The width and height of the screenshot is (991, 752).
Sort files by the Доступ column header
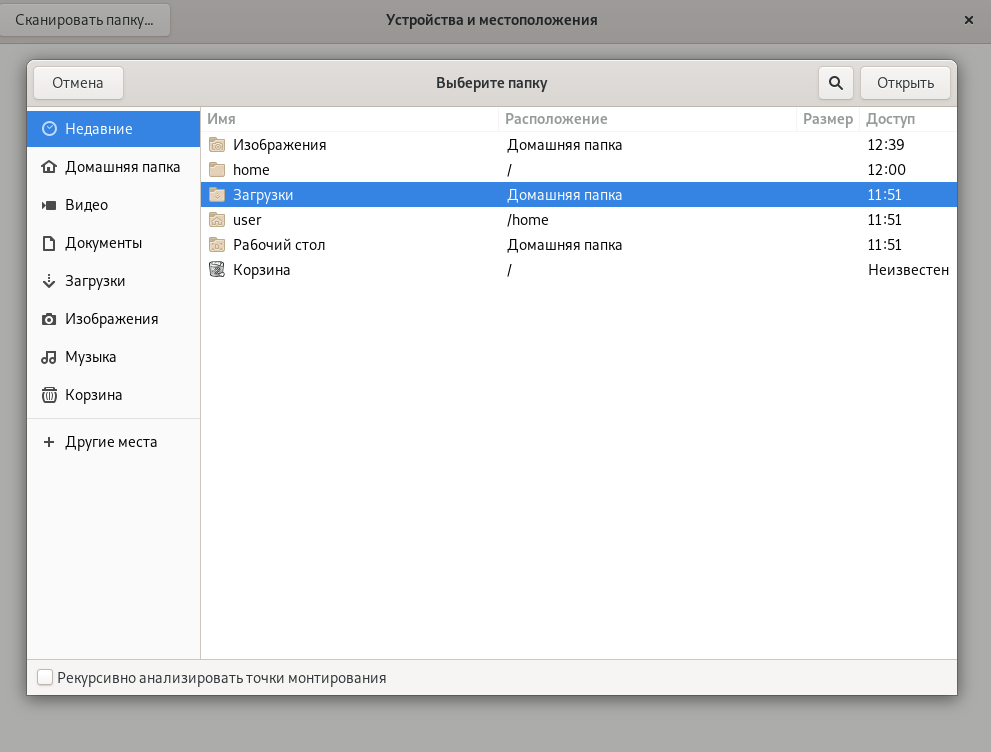[906, 119]
